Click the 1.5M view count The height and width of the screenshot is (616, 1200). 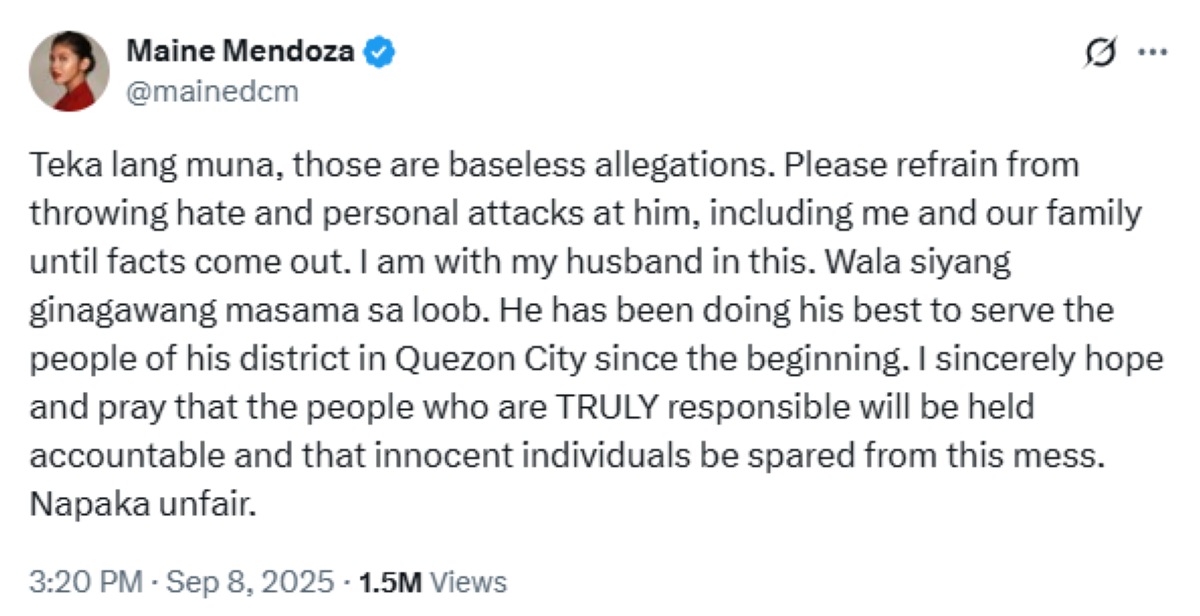point(391,582)
